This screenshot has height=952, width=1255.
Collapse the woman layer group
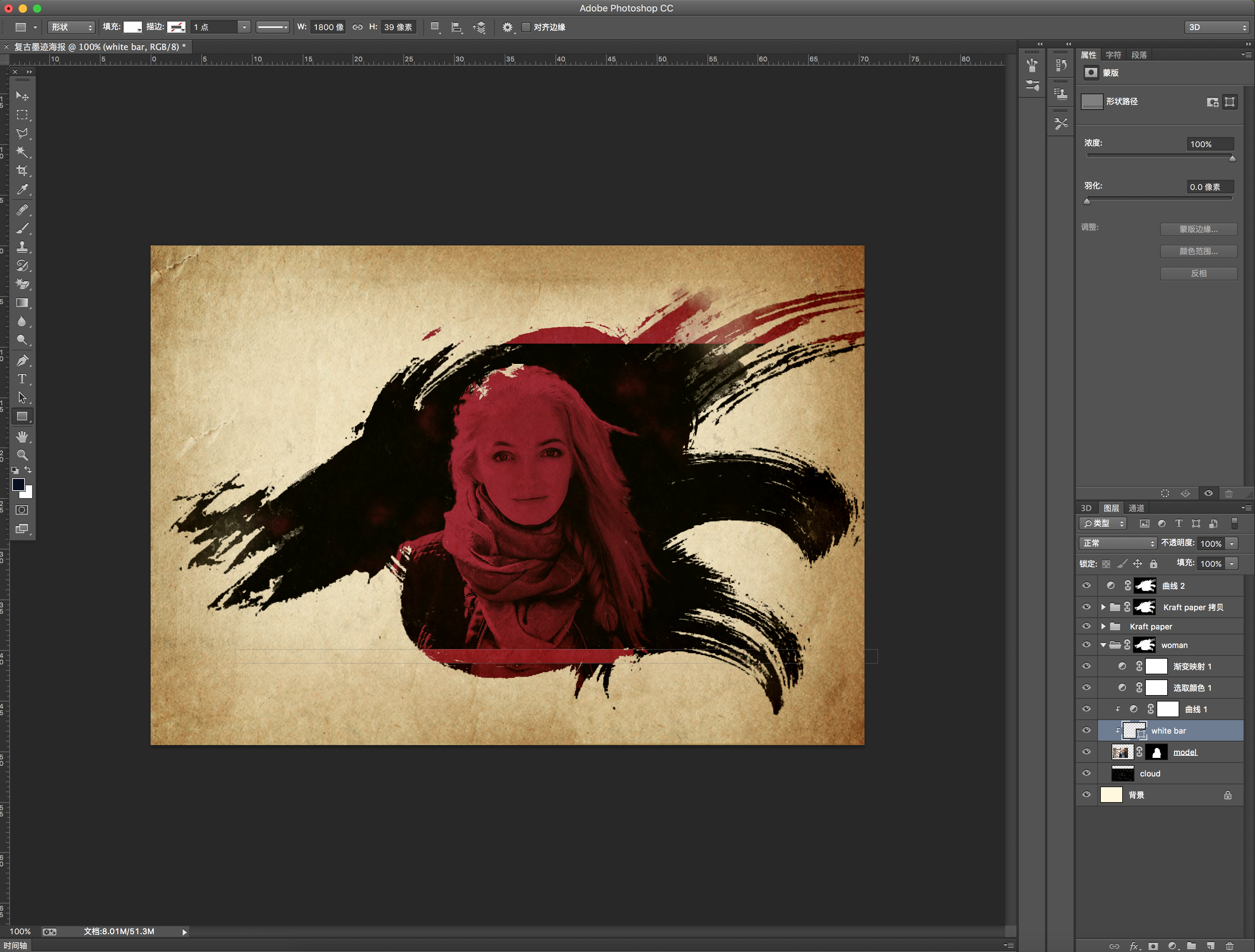(x=1103, y=645)
